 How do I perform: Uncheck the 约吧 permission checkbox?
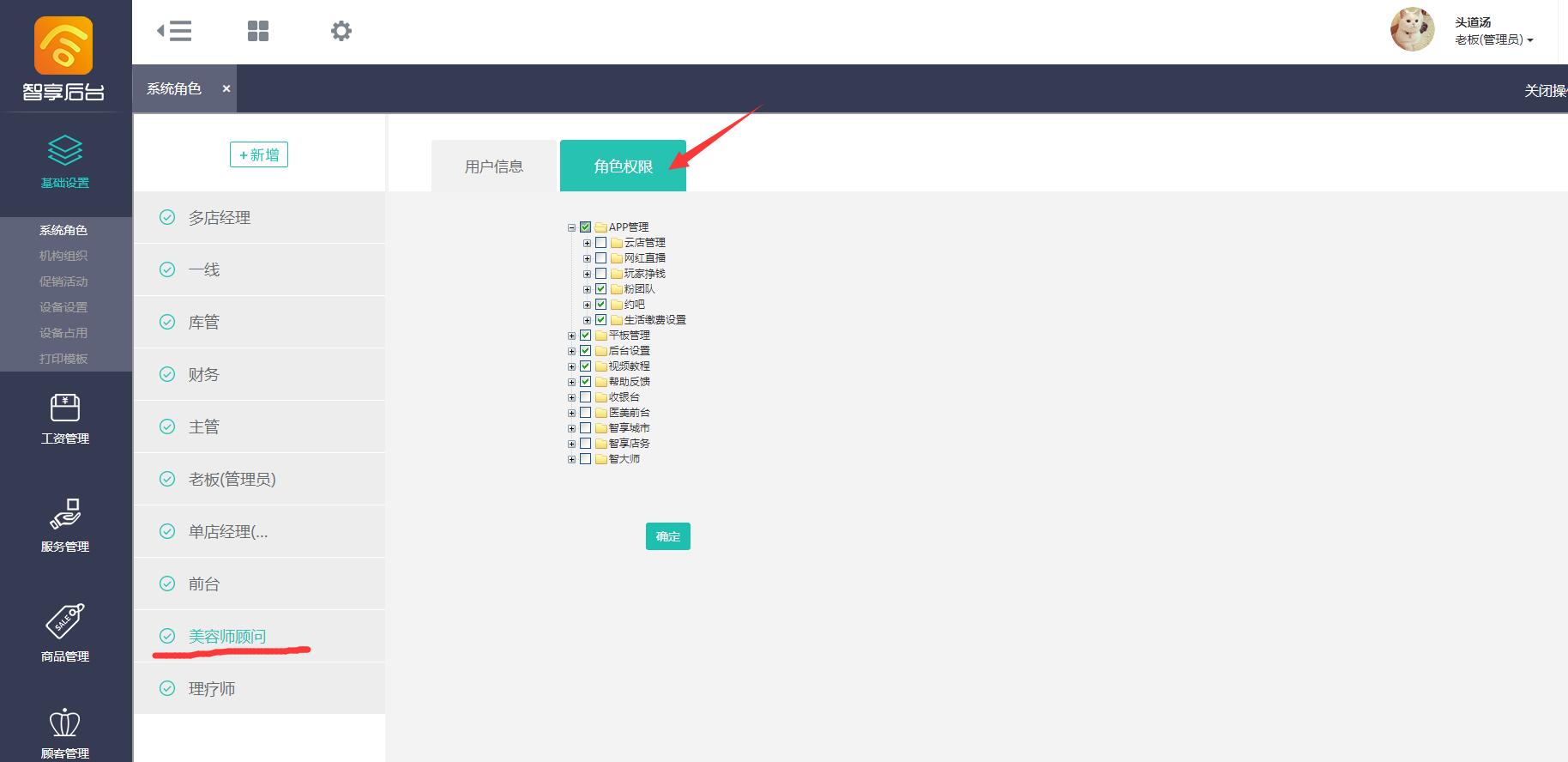[x=601, y=305]
